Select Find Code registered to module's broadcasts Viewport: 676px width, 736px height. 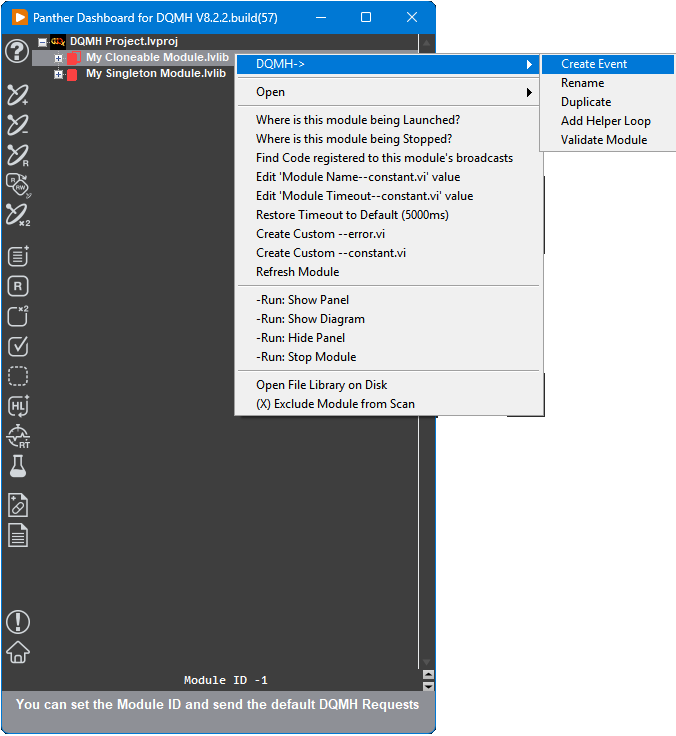(388, 158)
